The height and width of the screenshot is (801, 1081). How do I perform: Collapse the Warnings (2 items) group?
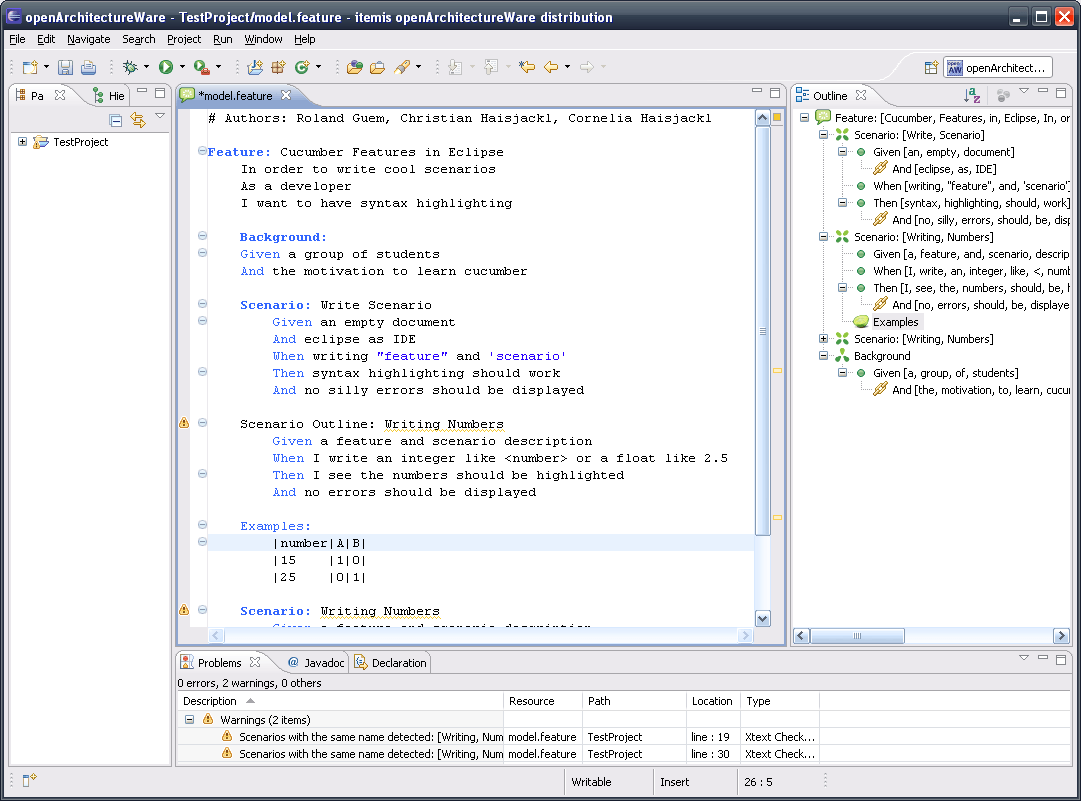[x=189, y=719]
